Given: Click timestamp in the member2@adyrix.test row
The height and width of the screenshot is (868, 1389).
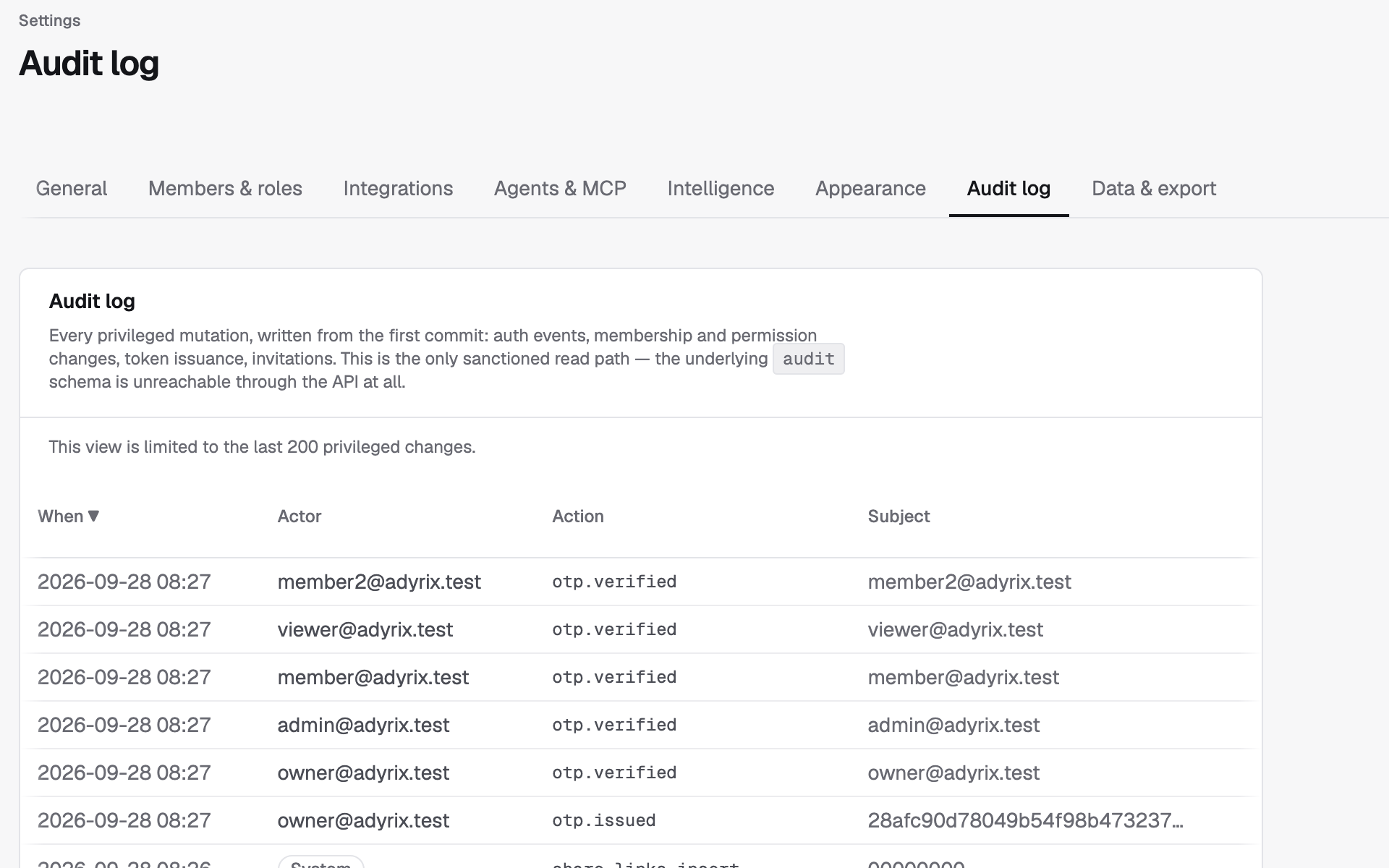Looking at the screenshot, I should click(124, 582).
